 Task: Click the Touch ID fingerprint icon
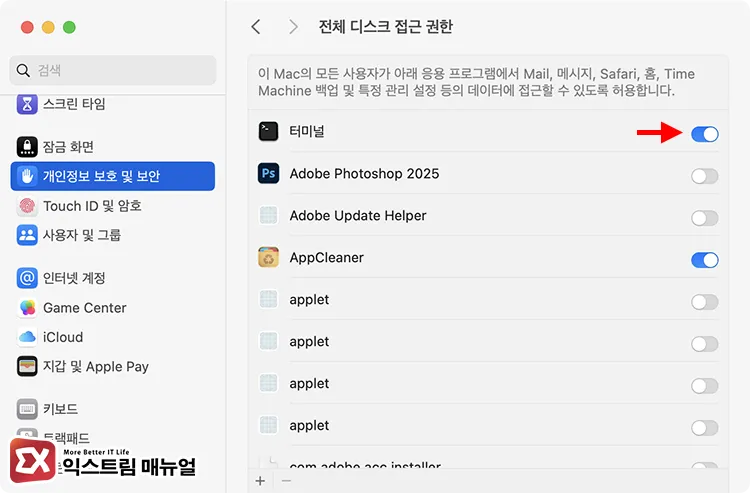[27, 206]
